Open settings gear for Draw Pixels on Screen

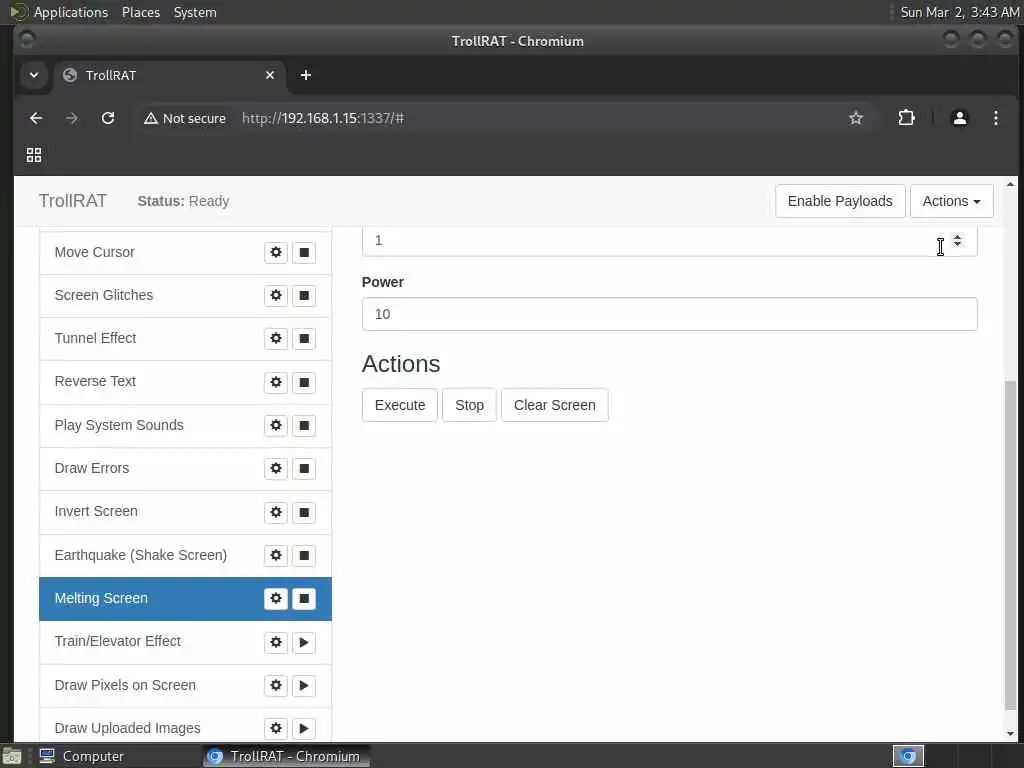[276, 685]
